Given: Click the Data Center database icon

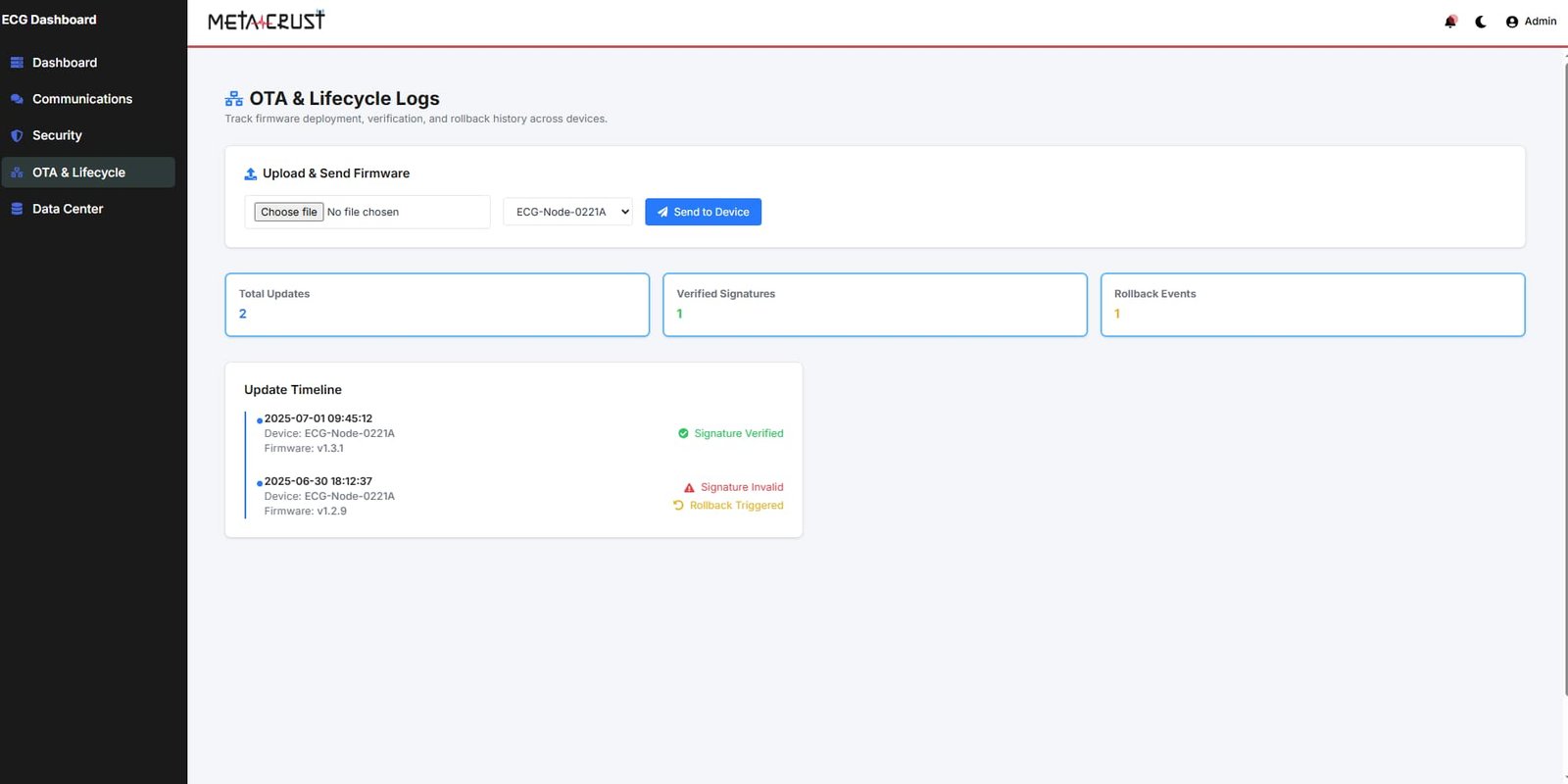Looking at the screenshot, I should click(x=17, y=209).
